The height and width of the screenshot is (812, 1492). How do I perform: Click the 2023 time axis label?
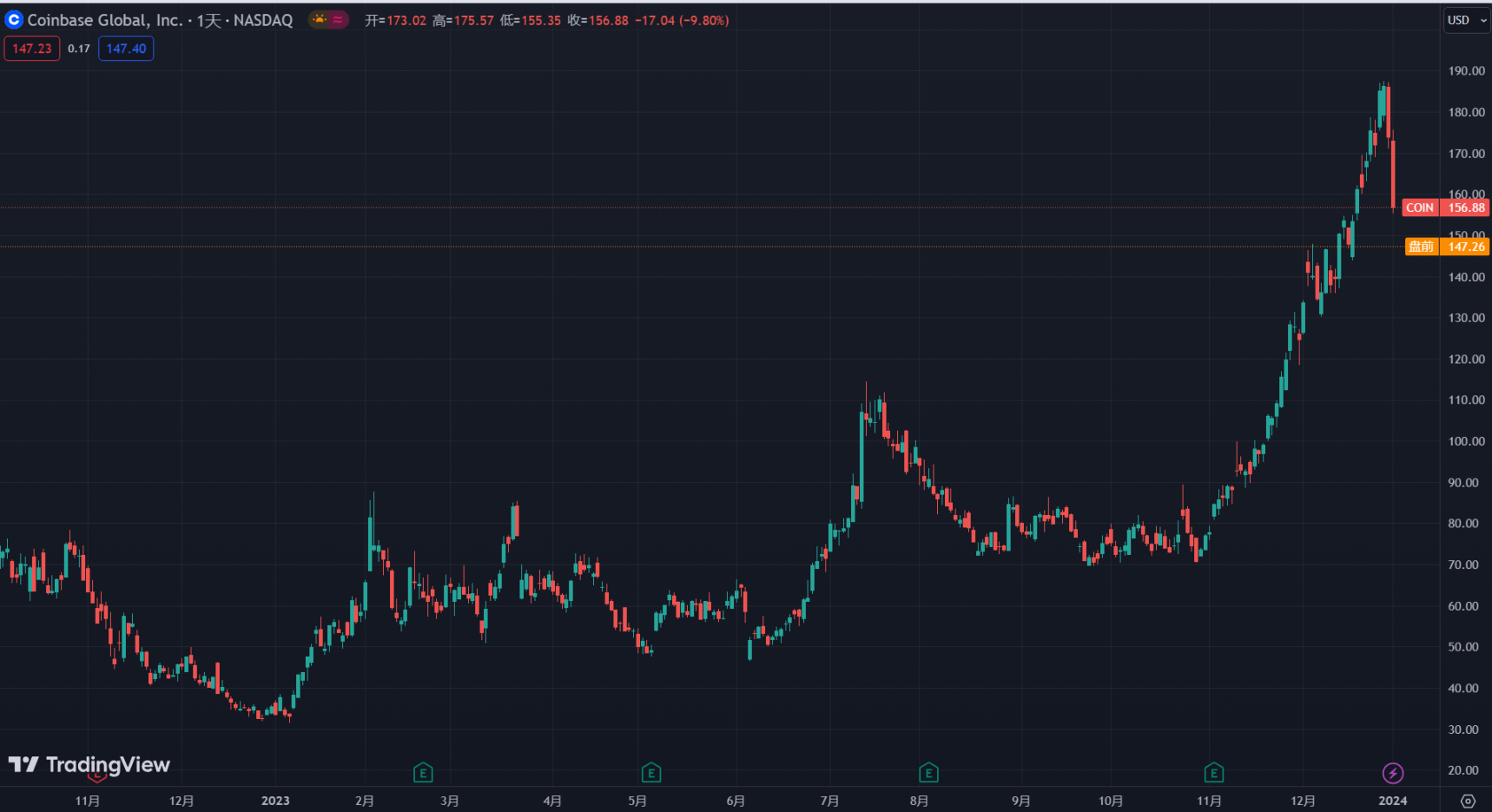[x=275, y=801]
